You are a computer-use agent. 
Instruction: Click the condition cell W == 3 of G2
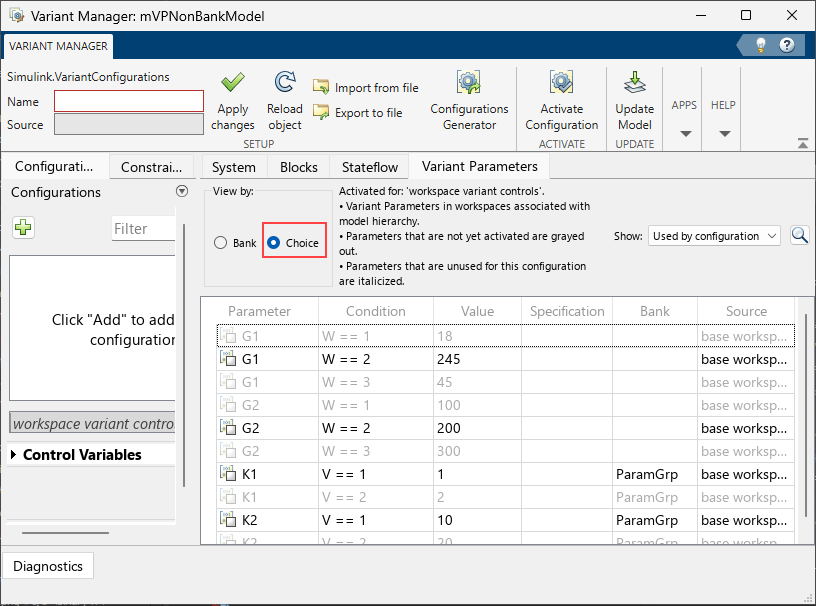pos(376,450)
